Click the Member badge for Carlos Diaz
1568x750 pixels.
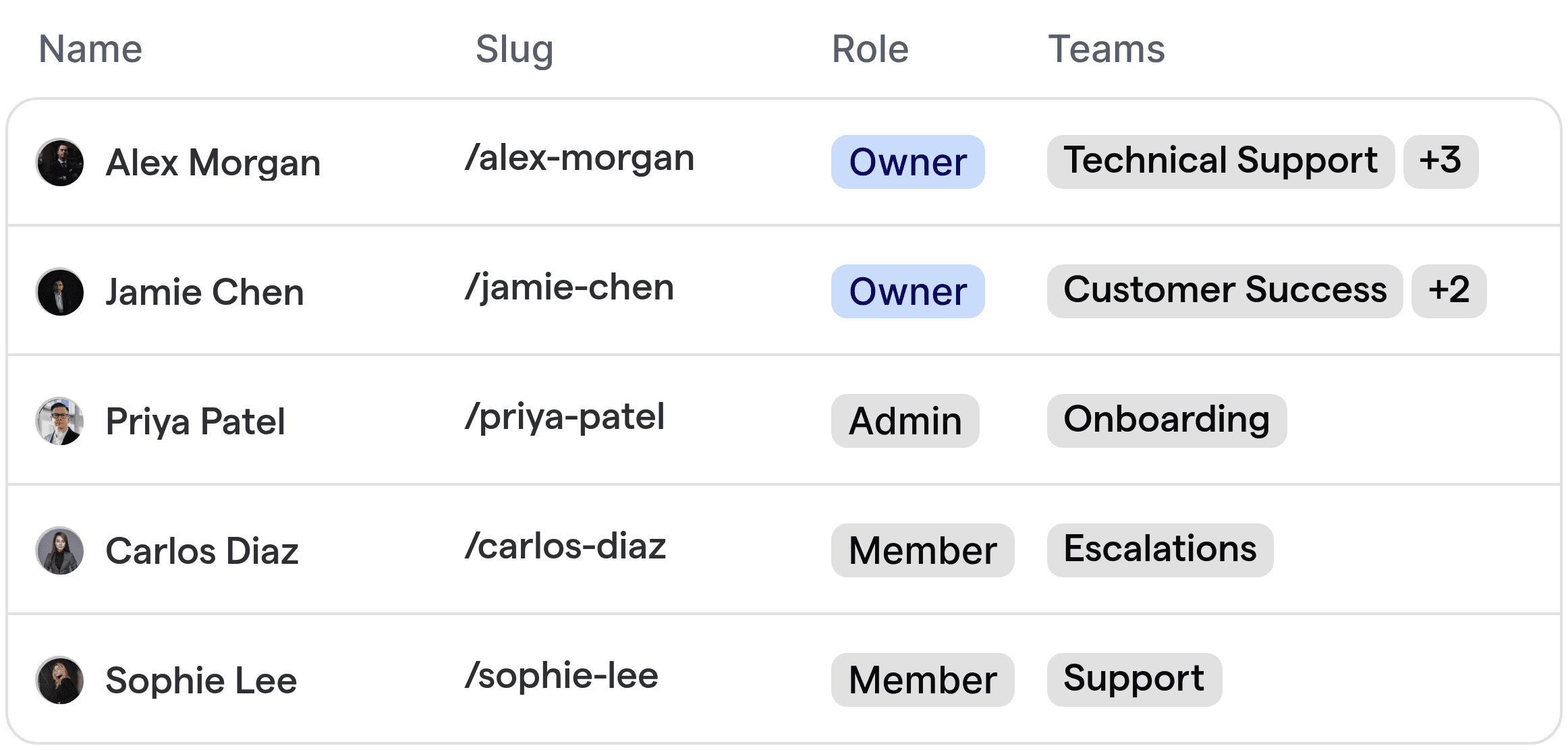922,550
